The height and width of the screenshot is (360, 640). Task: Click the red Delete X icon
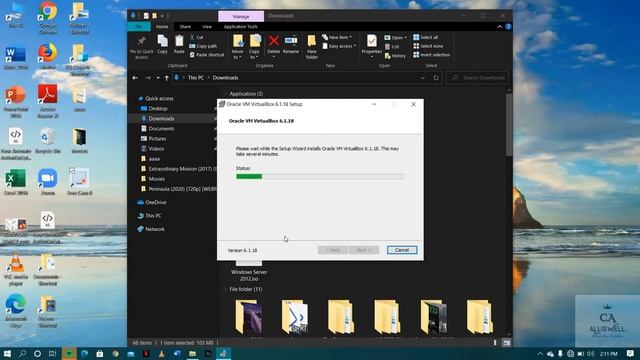pos(274,40)
